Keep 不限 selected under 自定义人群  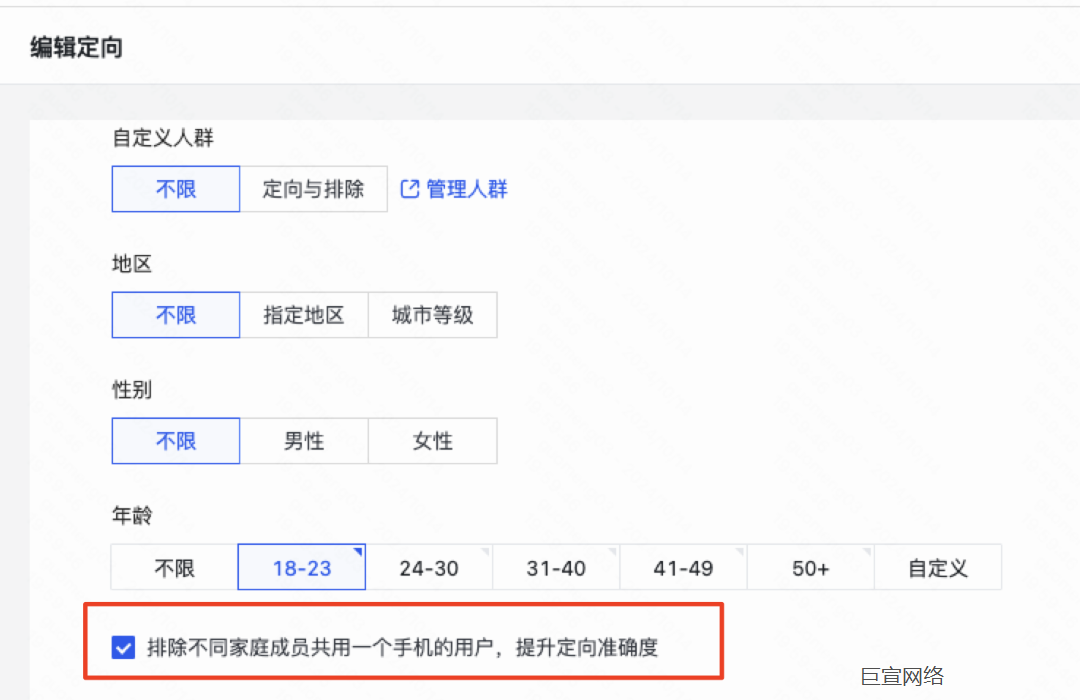point(175,189)
